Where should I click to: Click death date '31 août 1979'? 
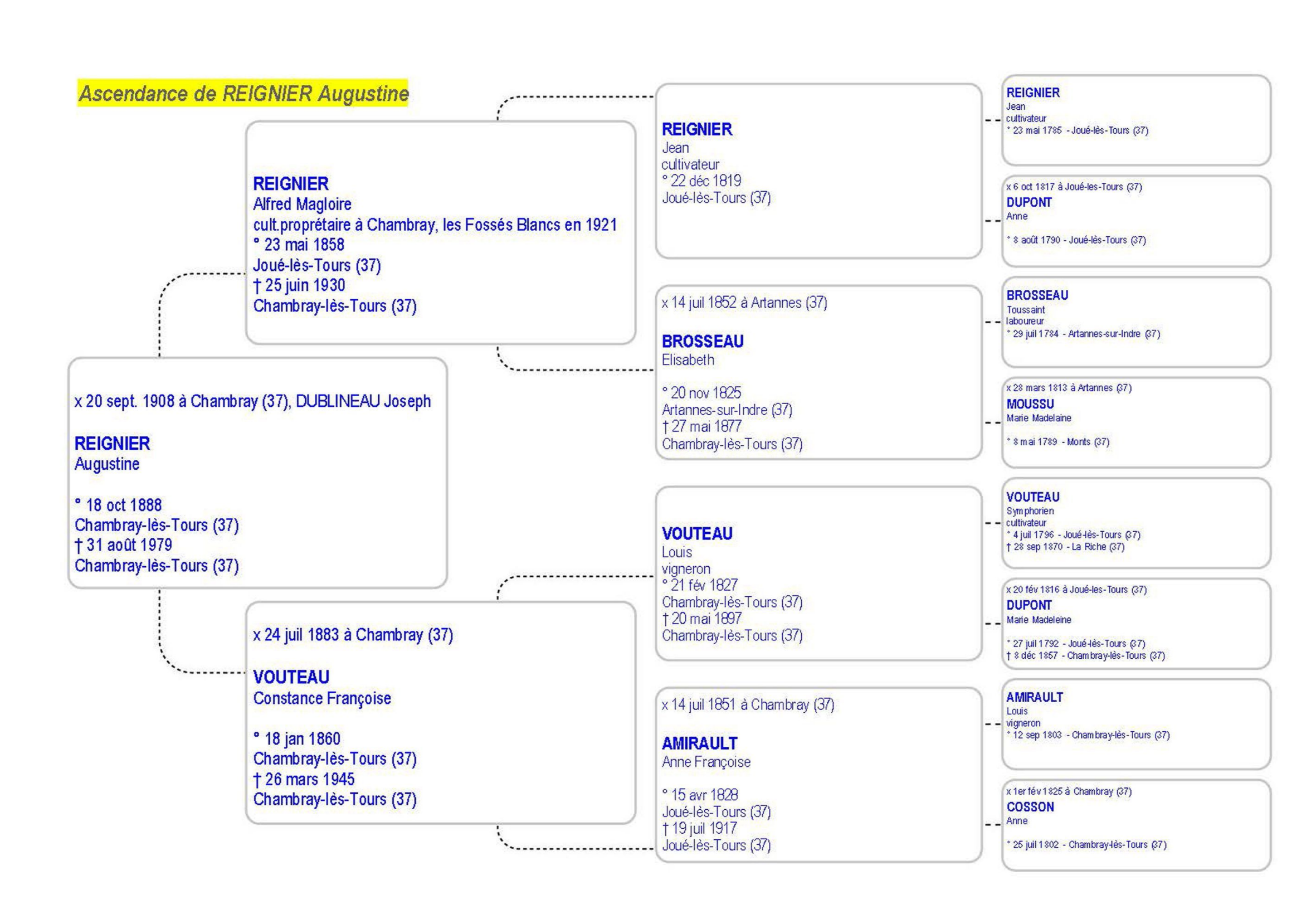[123, 544]
